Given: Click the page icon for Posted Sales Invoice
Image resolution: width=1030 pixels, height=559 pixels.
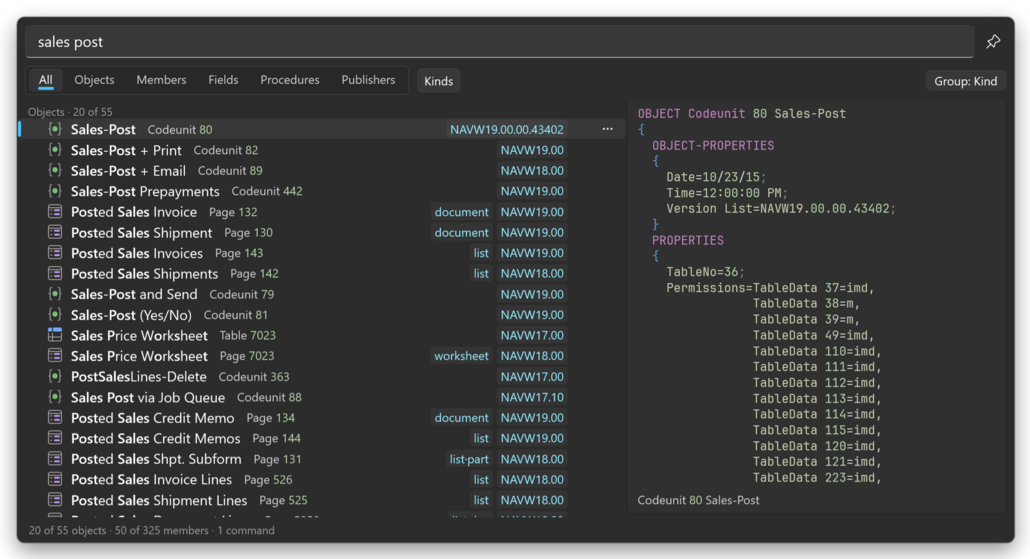Looking at the screenshot, I should click(x=55, y=212).
